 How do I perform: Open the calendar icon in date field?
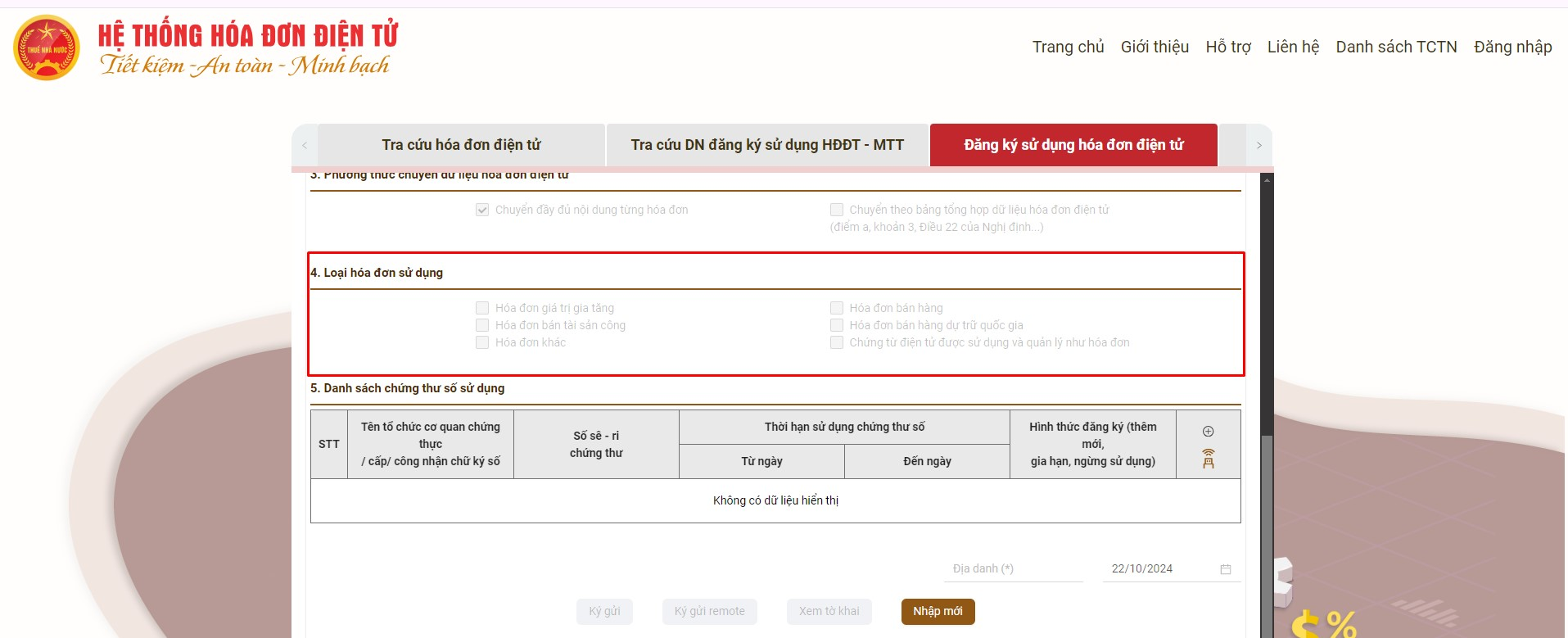tap(1225, 569)
